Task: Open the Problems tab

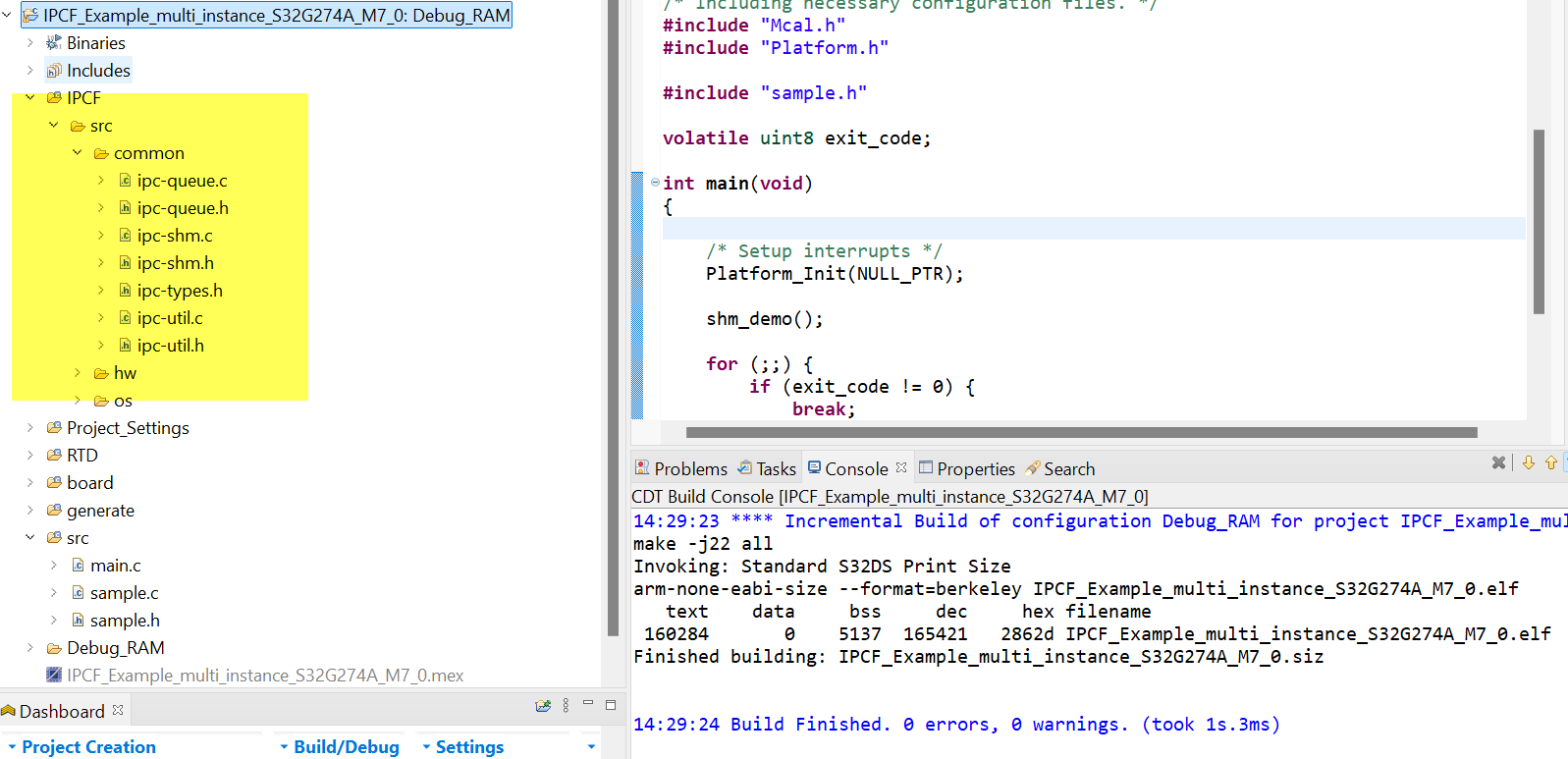Action: pyautogui.click(x=680, y=468)
